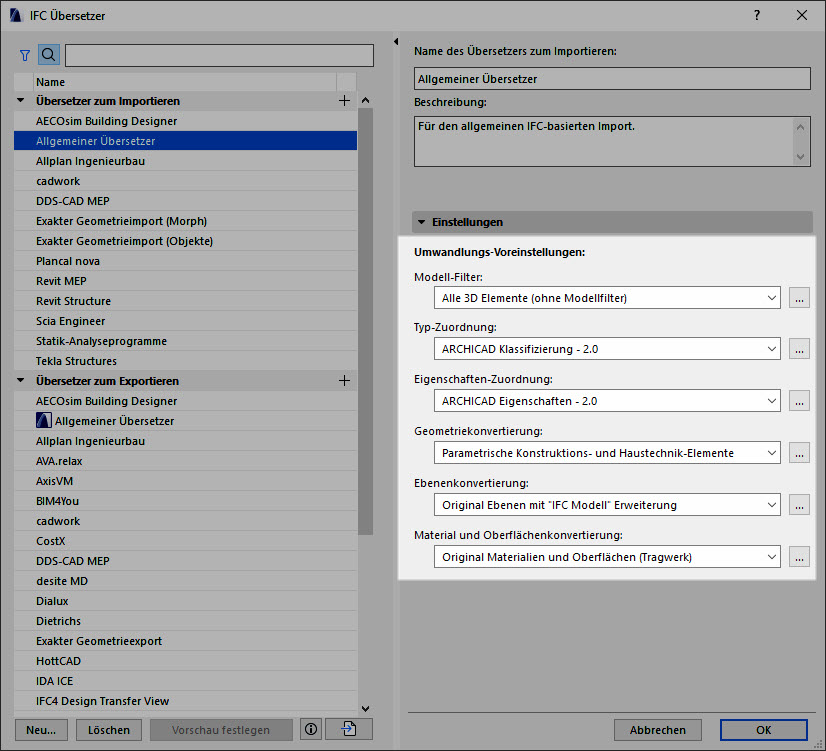
Task: Select Revit MEP translator
Action: (185, 281)
